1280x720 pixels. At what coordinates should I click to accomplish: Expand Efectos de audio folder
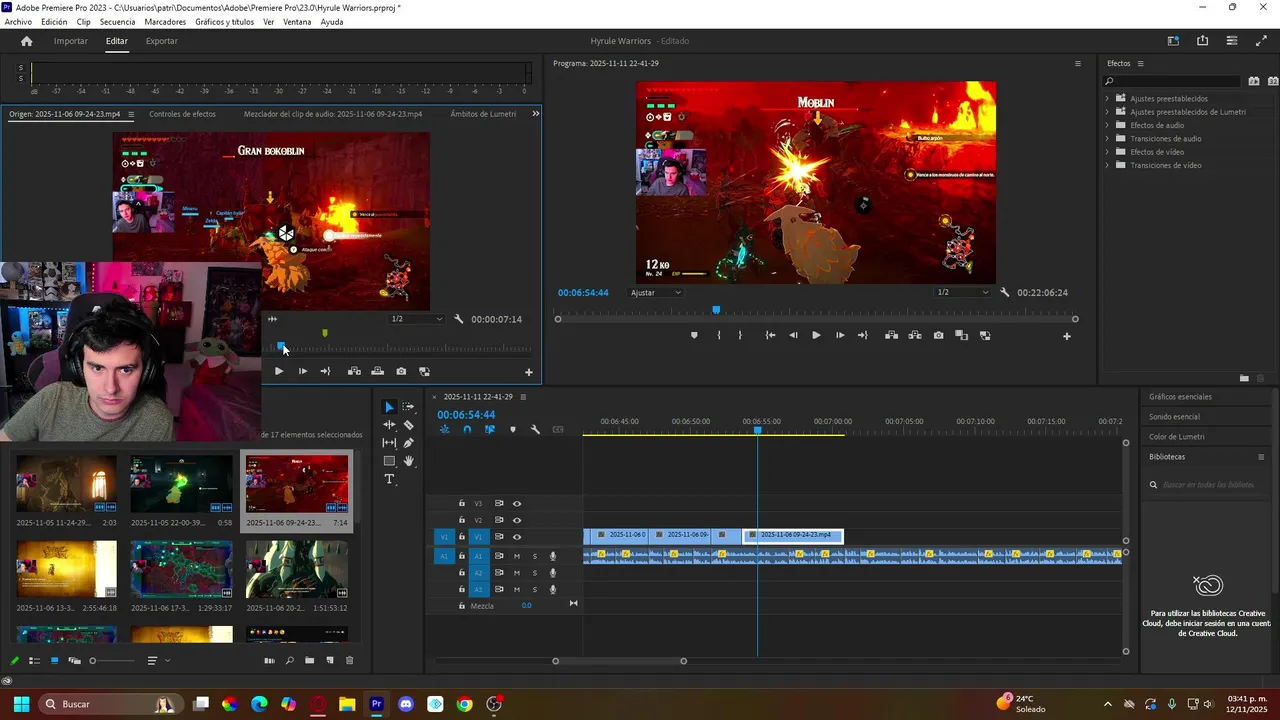pos(1107,125)
